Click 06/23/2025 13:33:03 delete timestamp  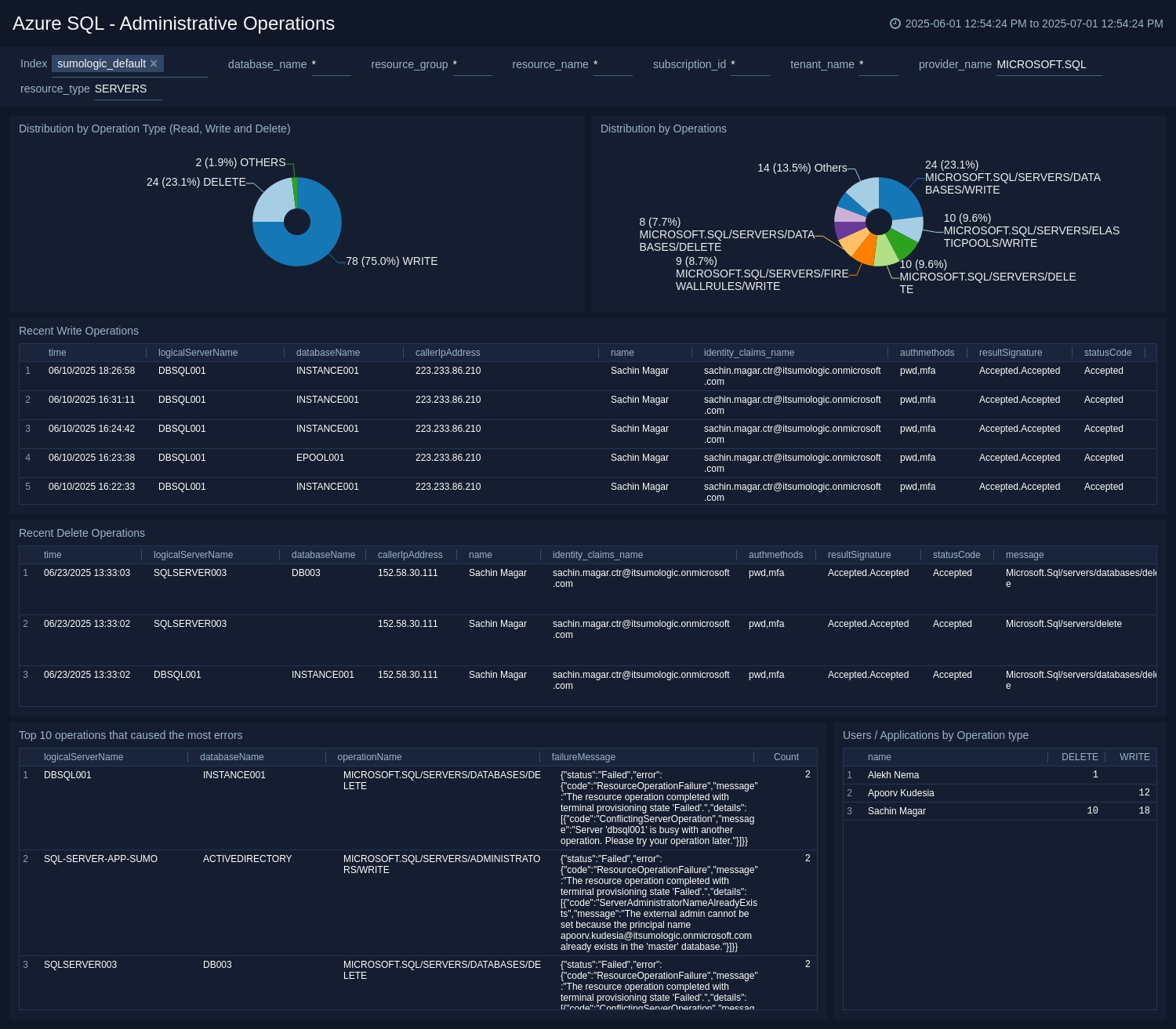point(87,573)
